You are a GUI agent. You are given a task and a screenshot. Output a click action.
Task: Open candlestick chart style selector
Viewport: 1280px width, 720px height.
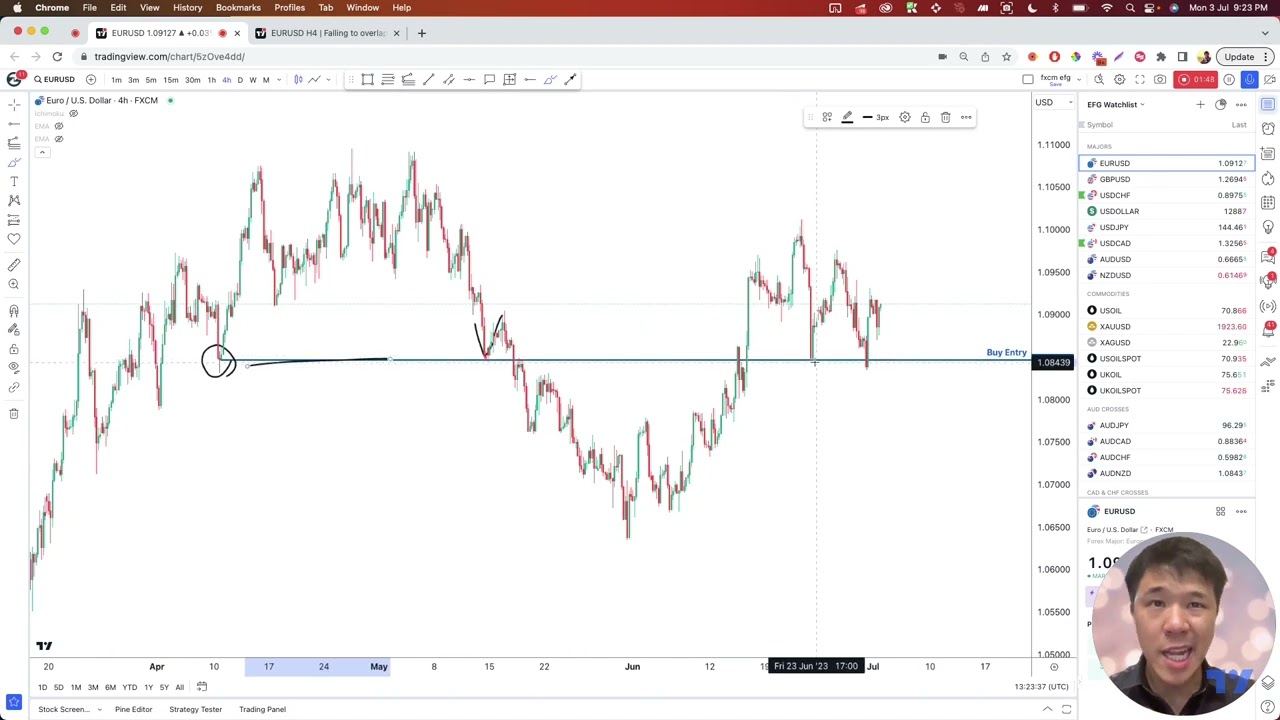point(298,79)
